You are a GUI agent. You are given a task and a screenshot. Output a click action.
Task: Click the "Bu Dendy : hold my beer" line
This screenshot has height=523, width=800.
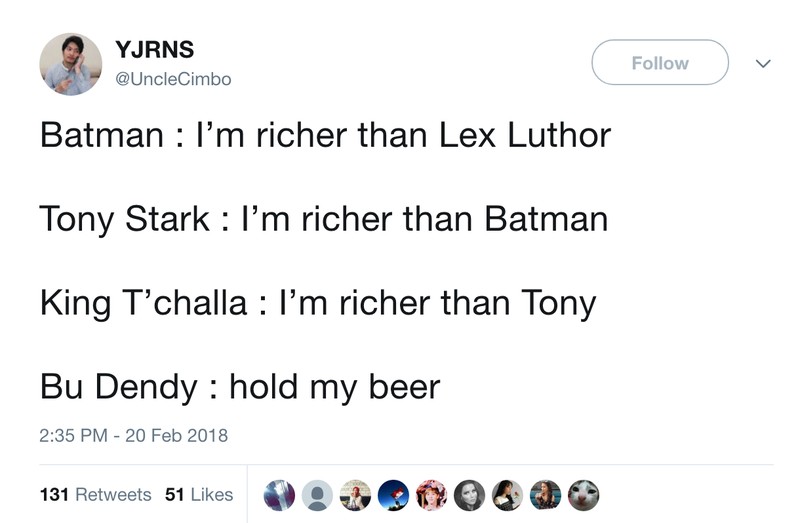pyautogui.click(x=240, y=386)
